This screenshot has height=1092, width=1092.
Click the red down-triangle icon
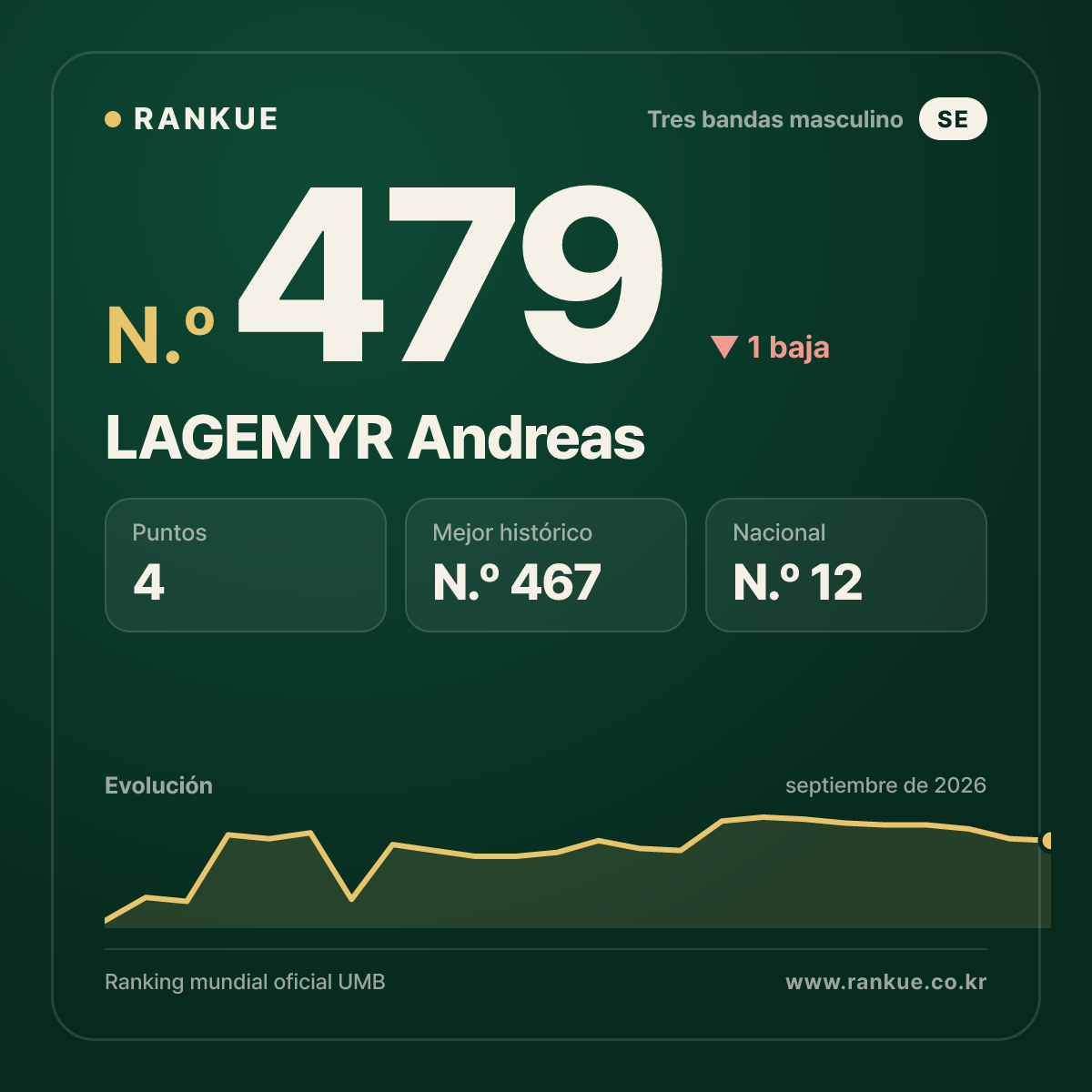(x=724, y=347)
